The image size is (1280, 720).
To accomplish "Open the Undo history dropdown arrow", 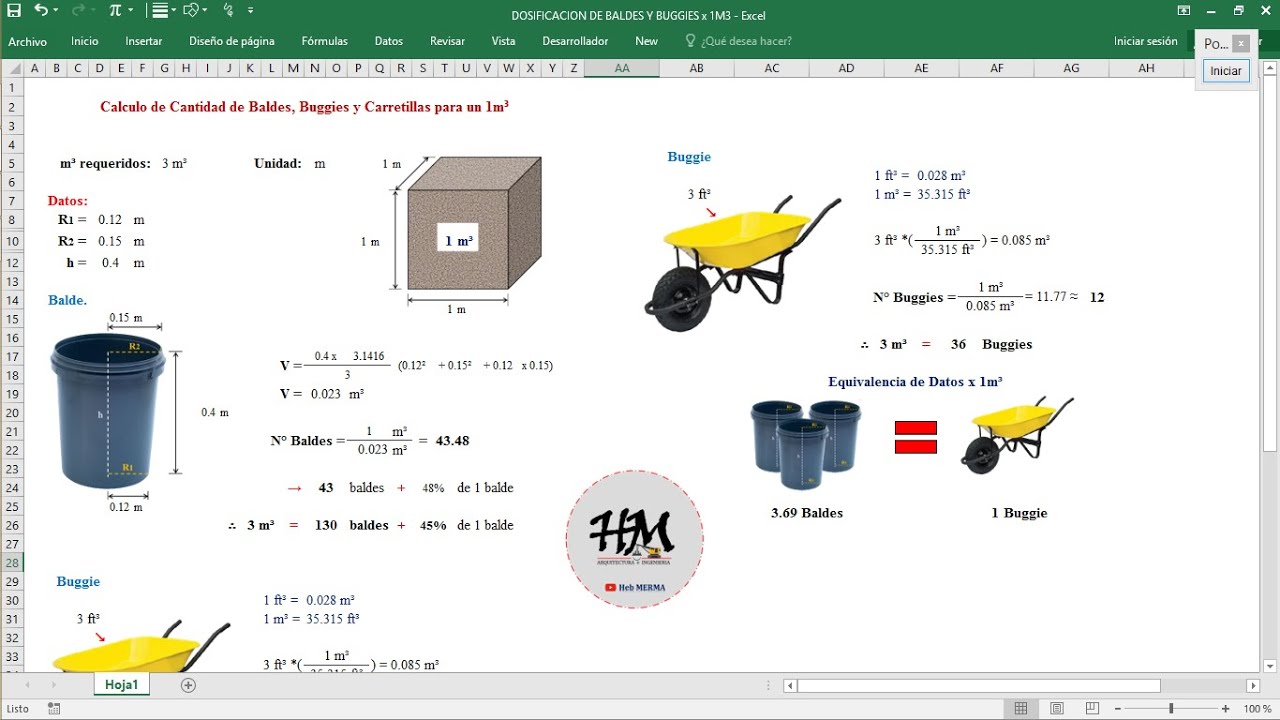I will 55,10.
